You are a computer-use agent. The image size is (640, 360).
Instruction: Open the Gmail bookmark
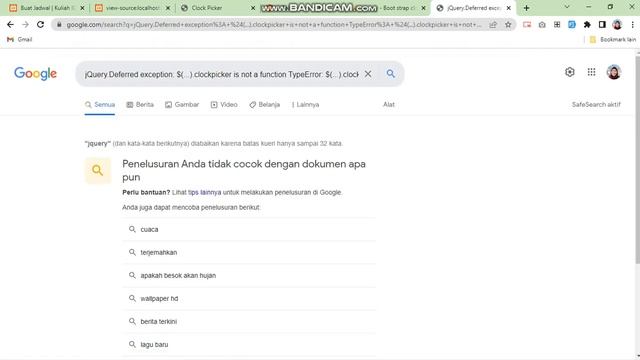coord(20,39)
